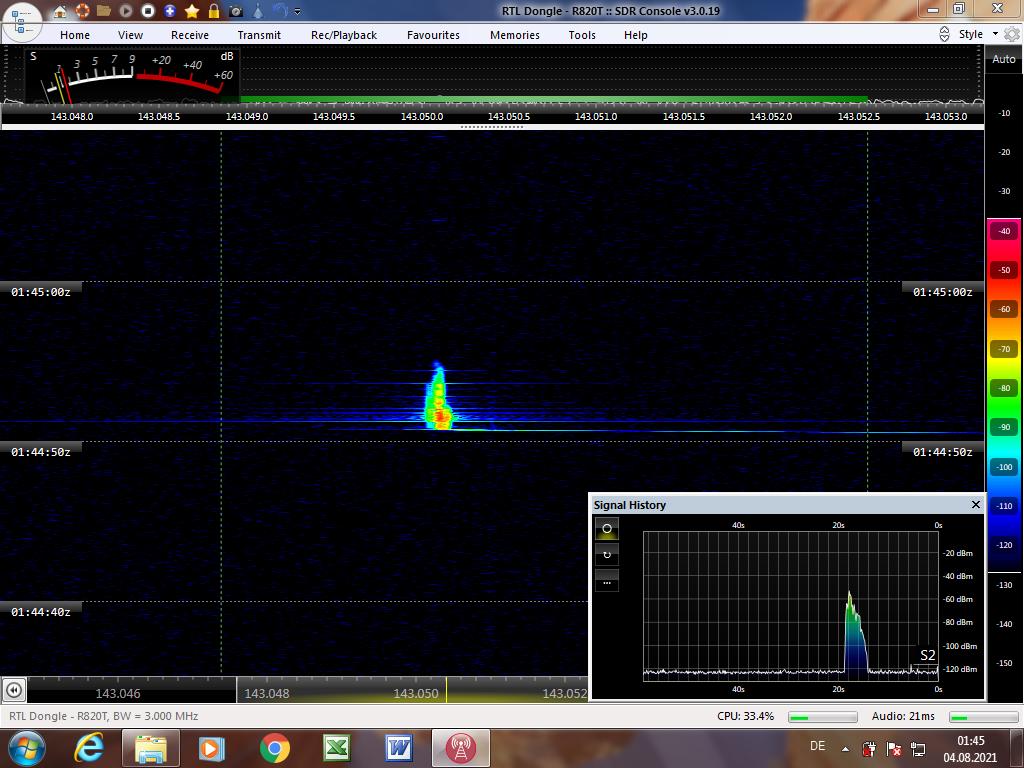1024x768 pixels.
Task: Click the SDR Console antenna taskbar icon
Action: 460,748
